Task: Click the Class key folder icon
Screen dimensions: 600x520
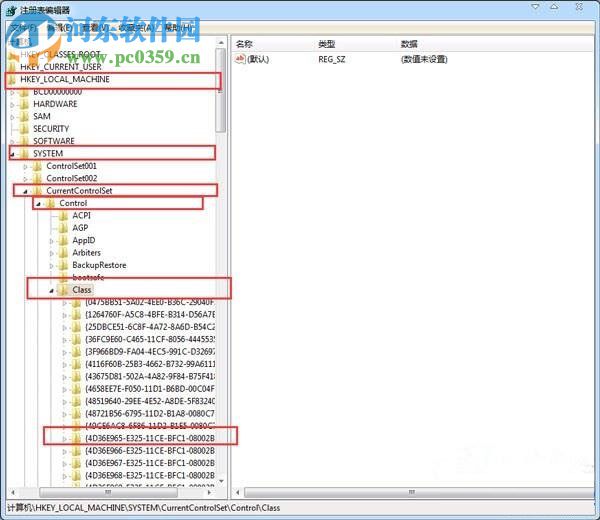Action: click(x=63, y=290)
